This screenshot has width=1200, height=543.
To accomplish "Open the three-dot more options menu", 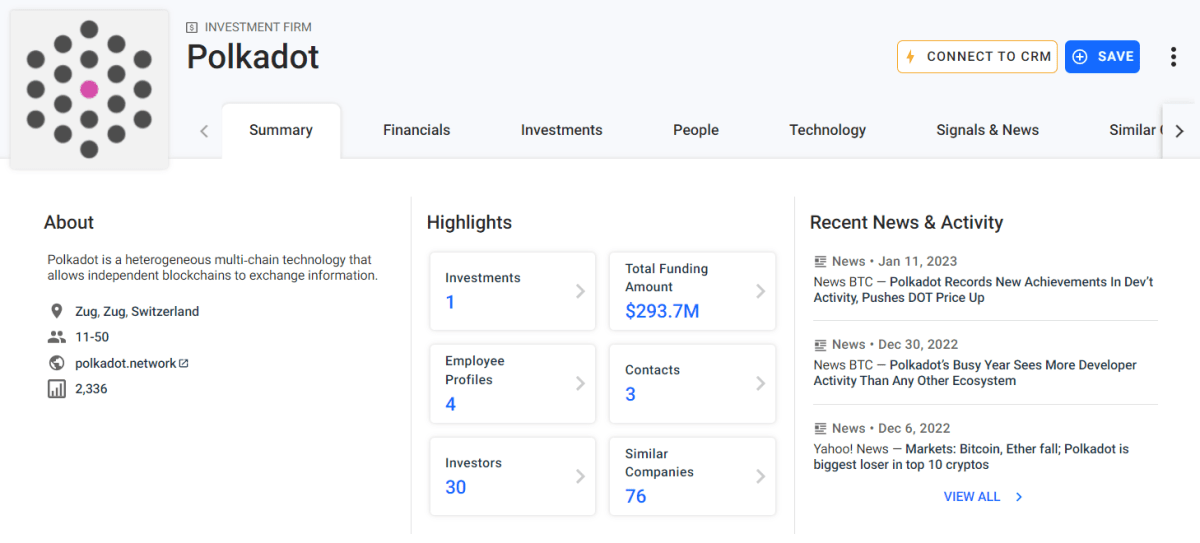I will coord(1173,57).
